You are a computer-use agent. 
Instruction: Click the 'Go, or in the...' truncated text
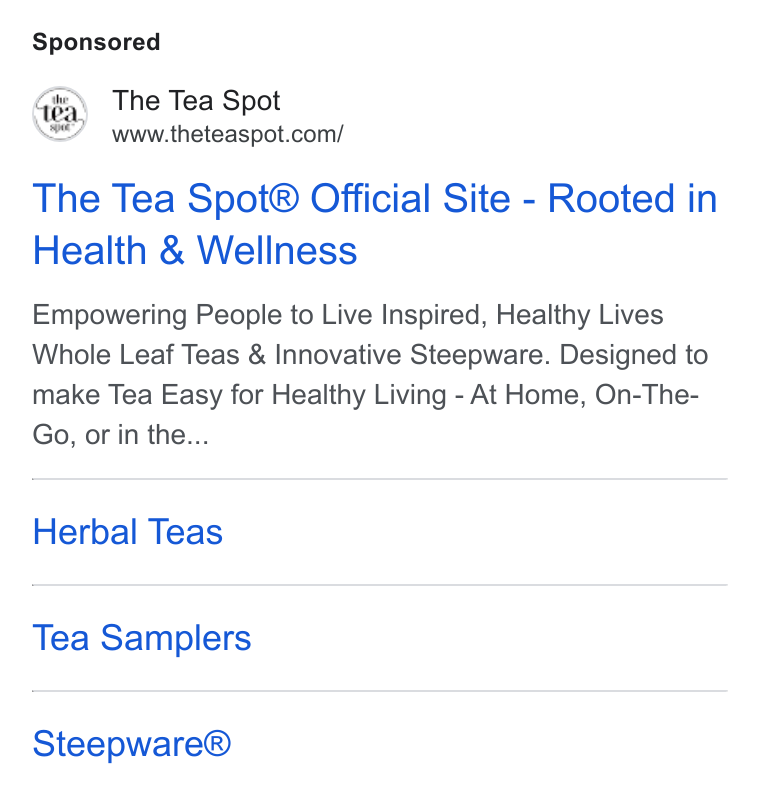pyautogui.click(x=121, y=435)
